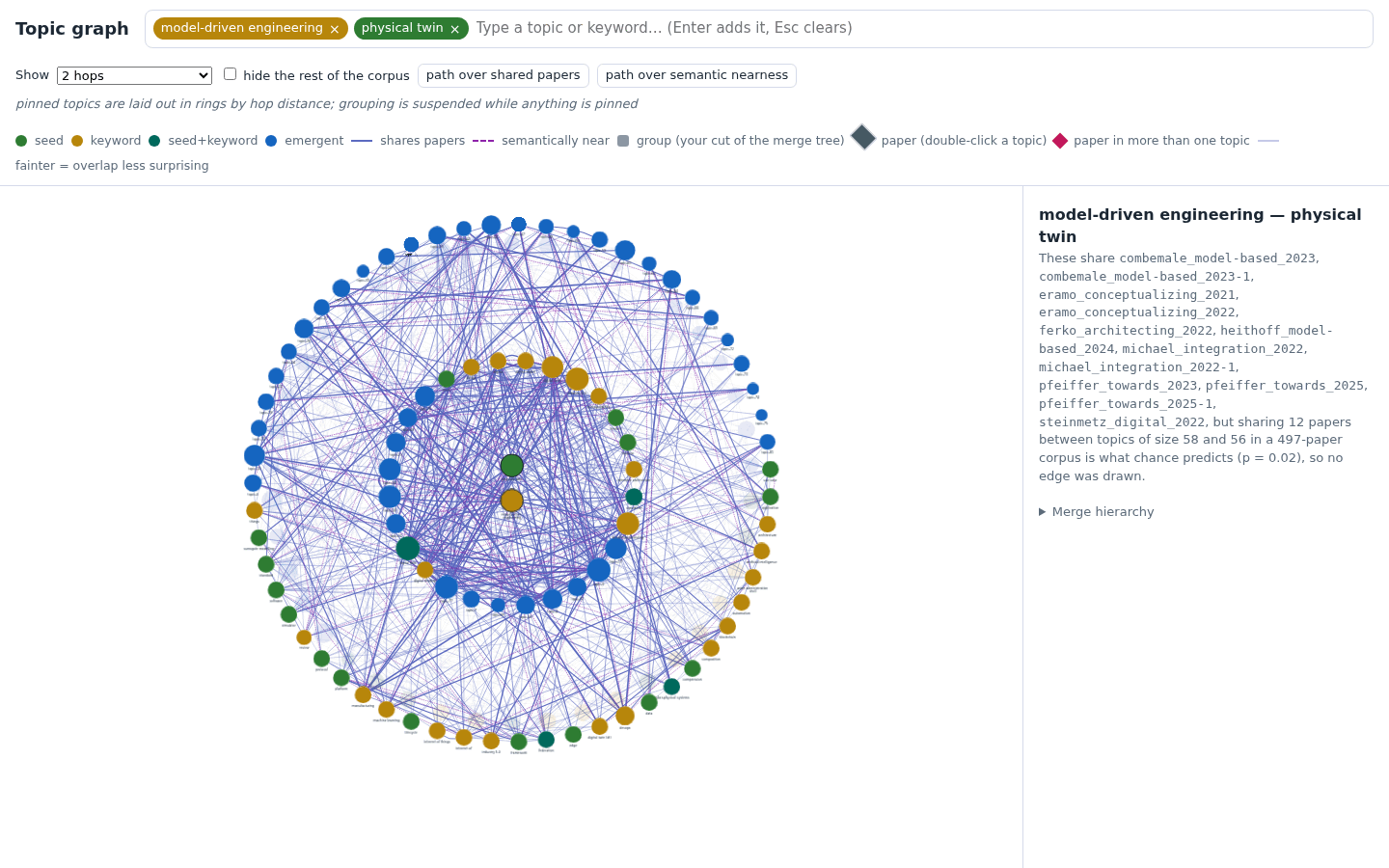
Task: Click the pink diamond multi-topic paper icon
Action: coord(1060,141)
